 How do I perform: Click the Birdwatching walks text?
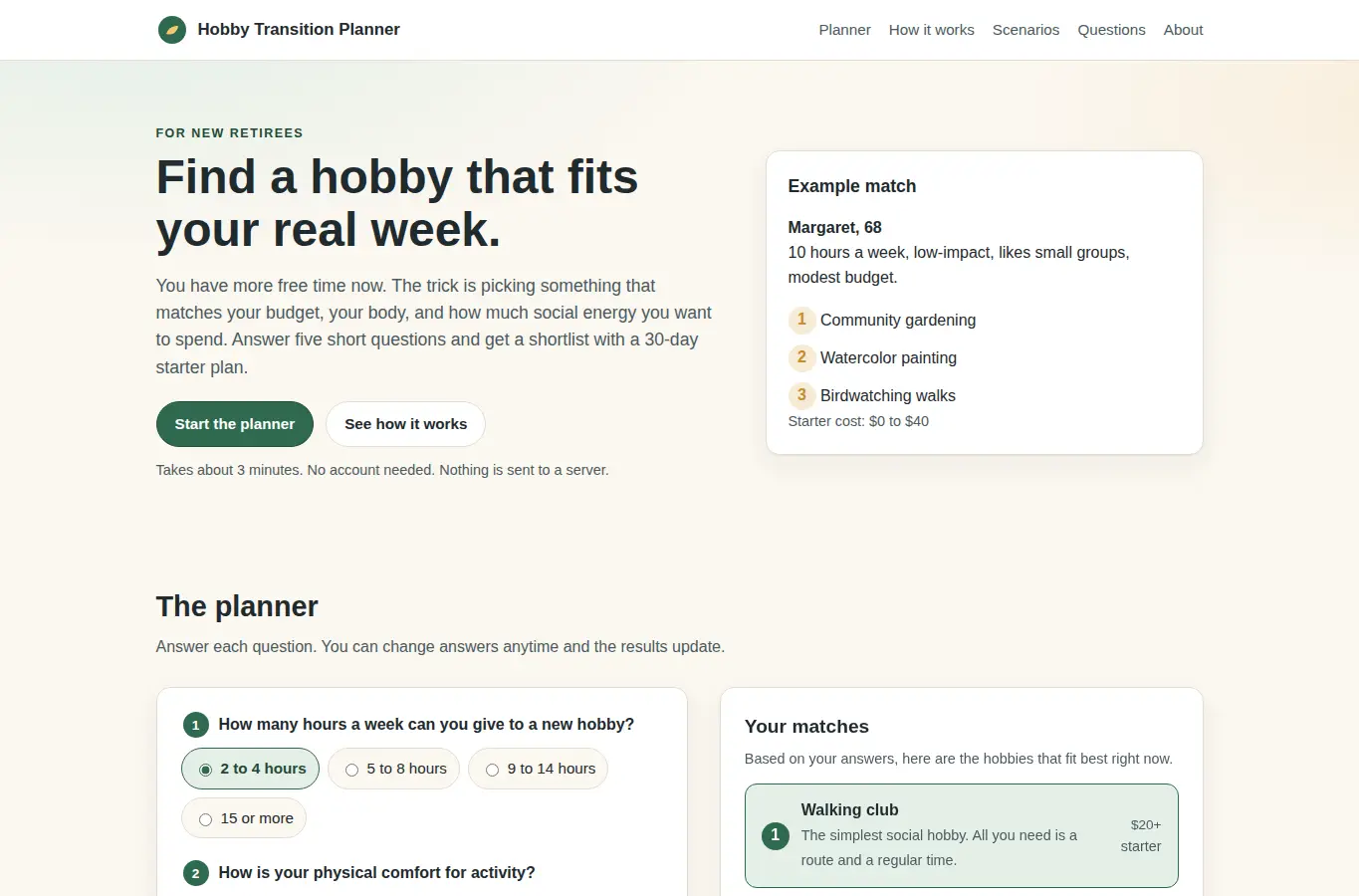coord(888,395)
